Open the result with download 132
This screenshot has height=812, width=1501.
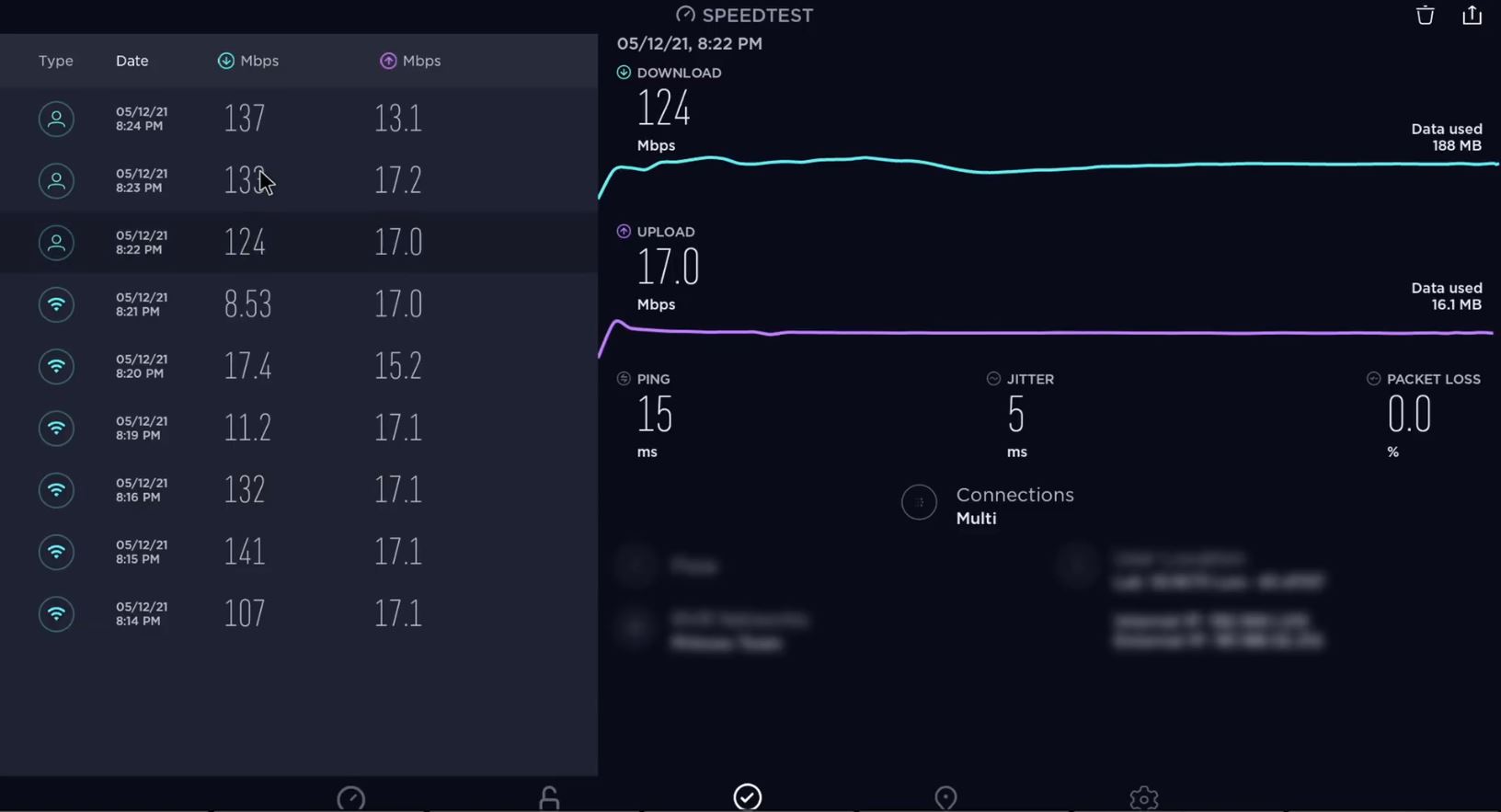[x=299, y=490]
